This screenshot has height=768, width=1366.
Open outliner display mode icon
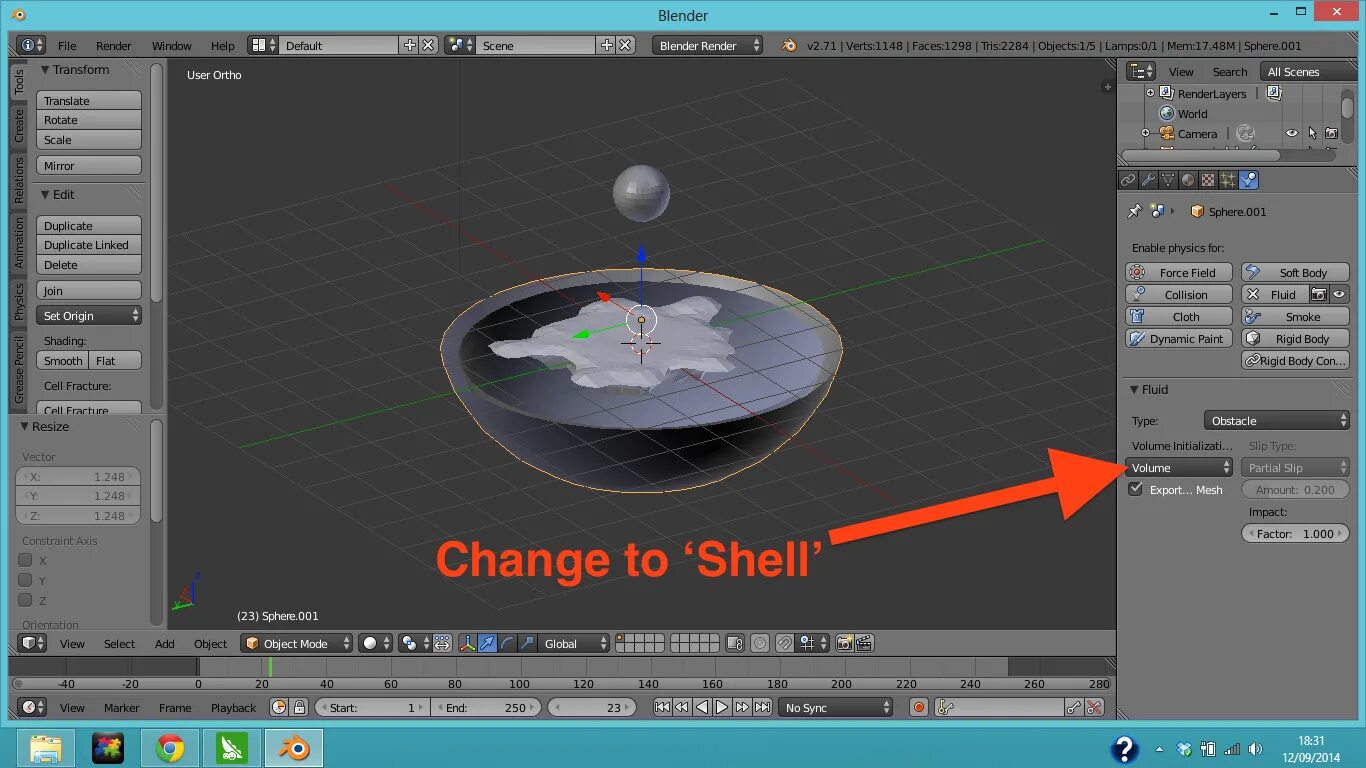[x=1141, y=71]
